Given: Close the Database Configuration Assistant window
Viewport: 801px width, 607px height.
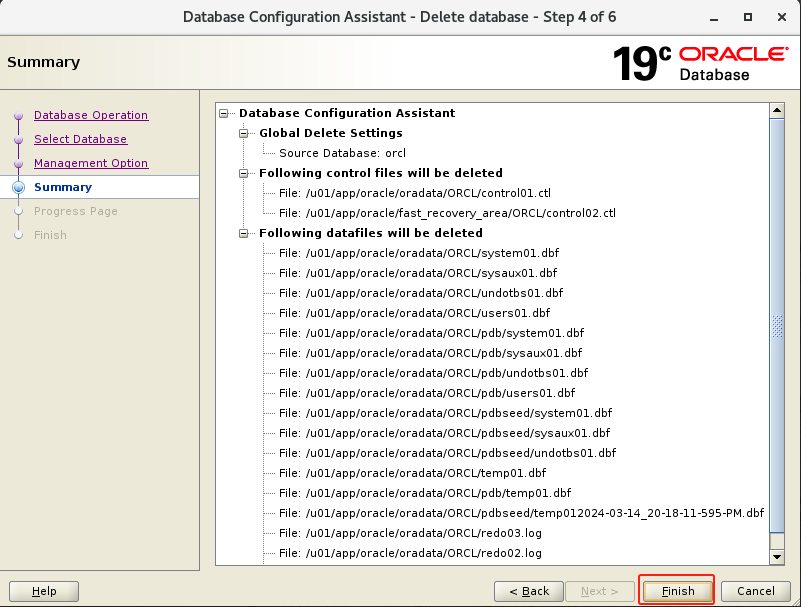Looking at the screenshot, I should [x=782, y=17].
